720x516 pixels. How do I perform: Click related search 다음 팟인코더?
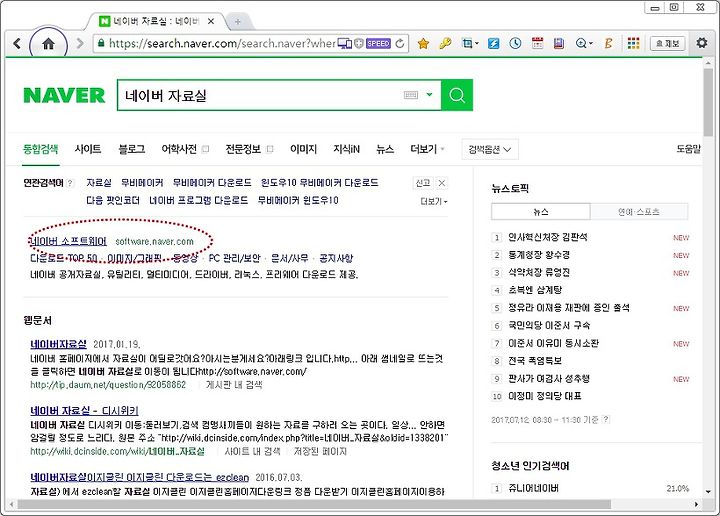112,200
